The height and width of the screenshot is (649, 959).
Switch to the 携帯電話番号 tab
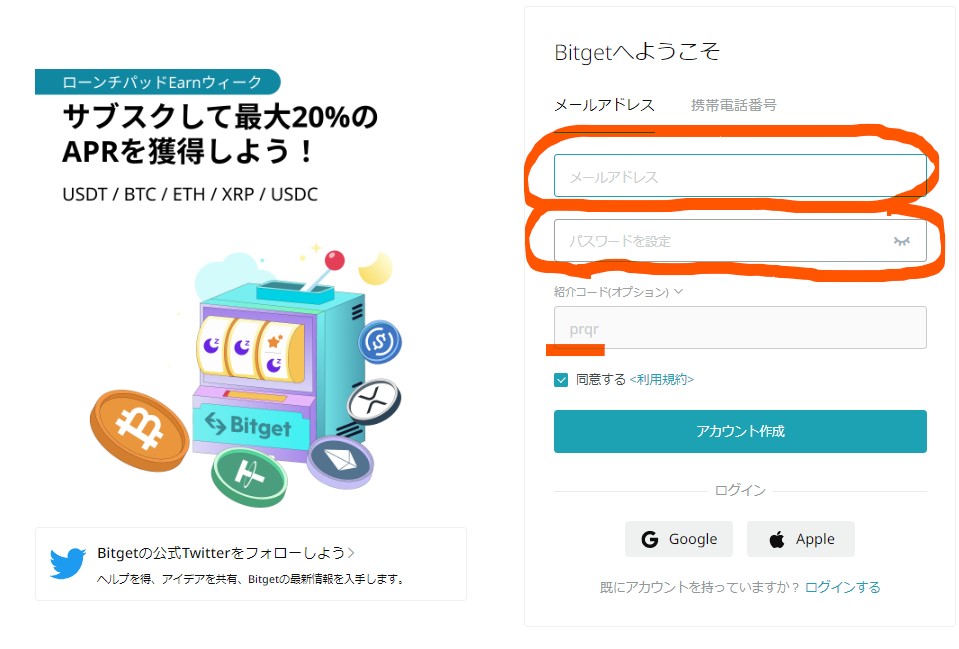click(733, 105)
